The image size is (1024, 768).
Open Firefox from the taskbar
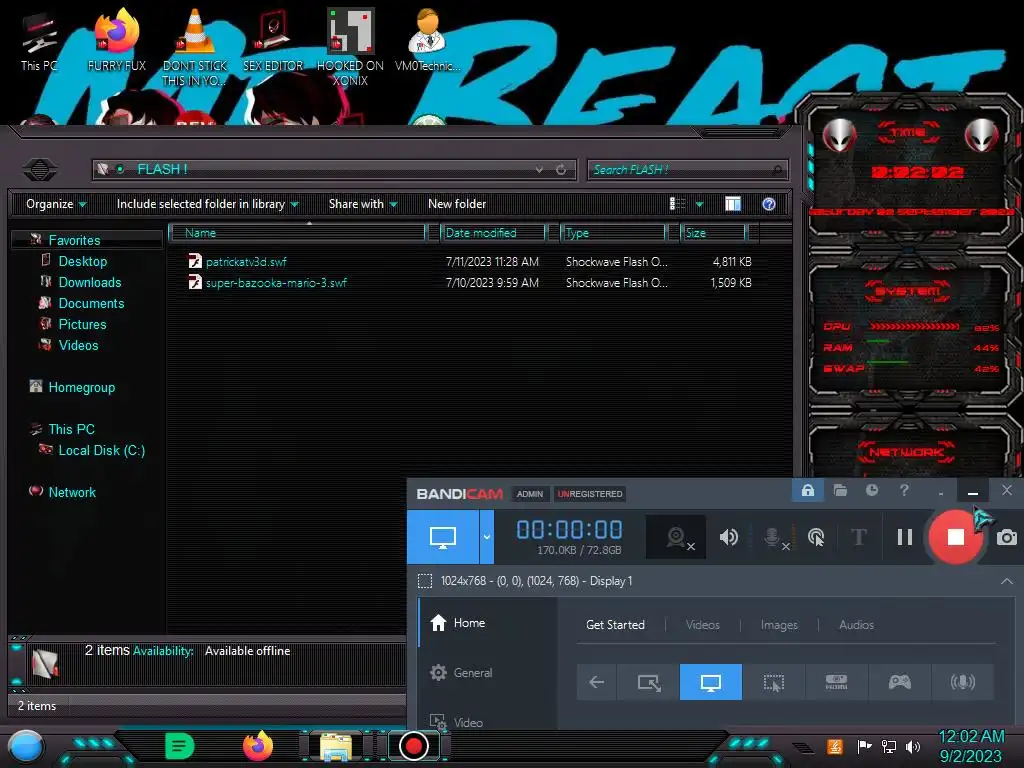tap(257, 746)
